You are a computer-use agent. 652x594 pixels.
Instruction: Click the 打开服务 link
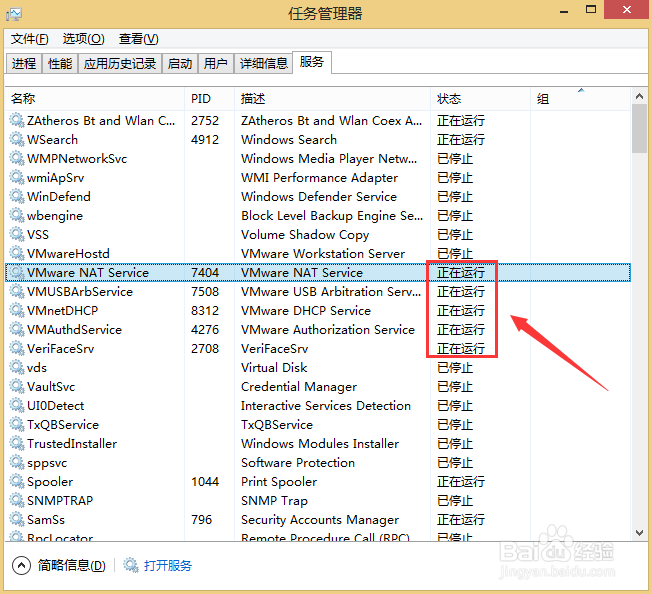(168, 565)
